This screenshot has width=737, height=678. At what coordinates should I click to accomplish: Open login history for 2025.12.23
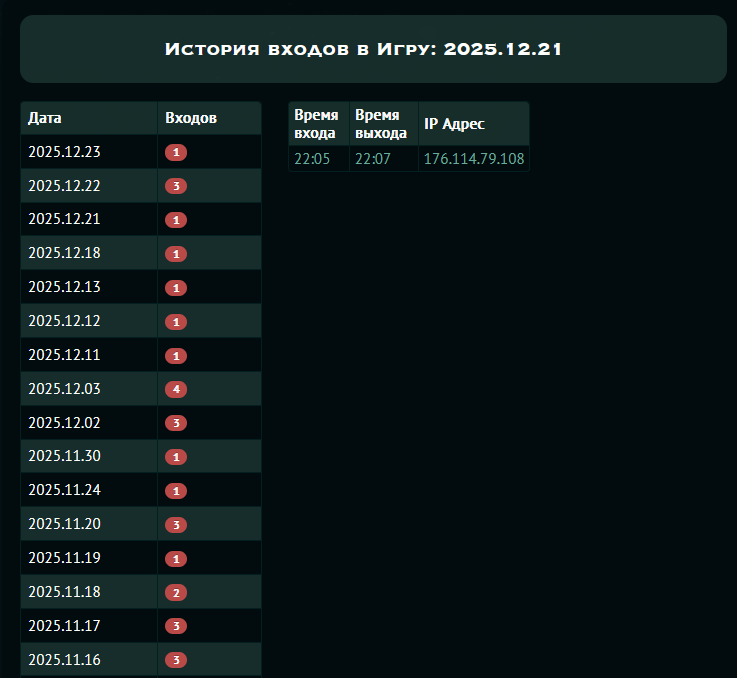click(64, 152)
